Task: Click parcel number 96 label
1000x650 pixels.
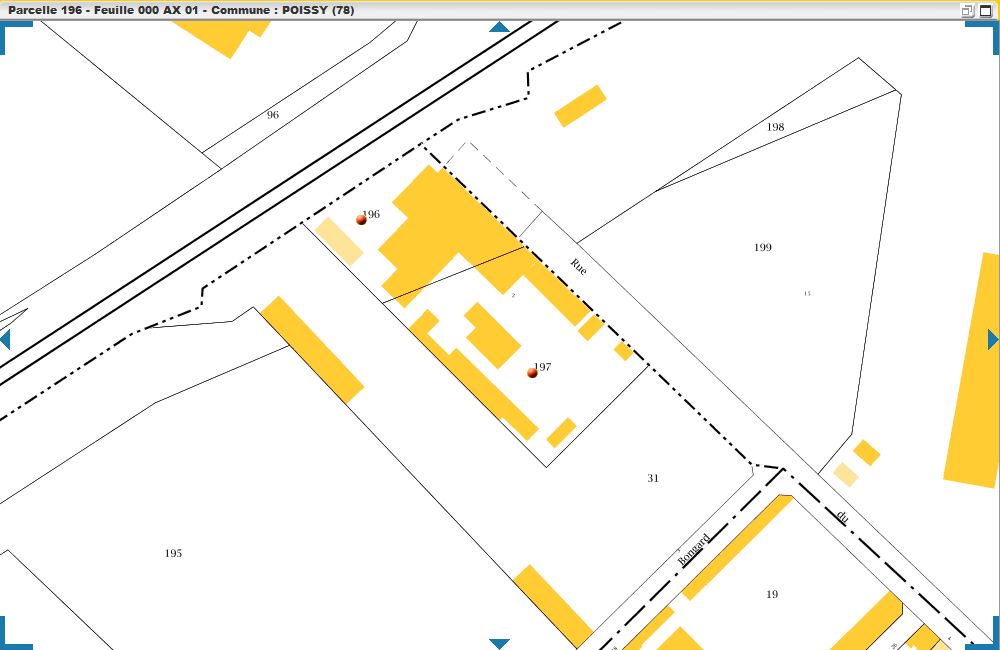Action: (x=273, y=115)
